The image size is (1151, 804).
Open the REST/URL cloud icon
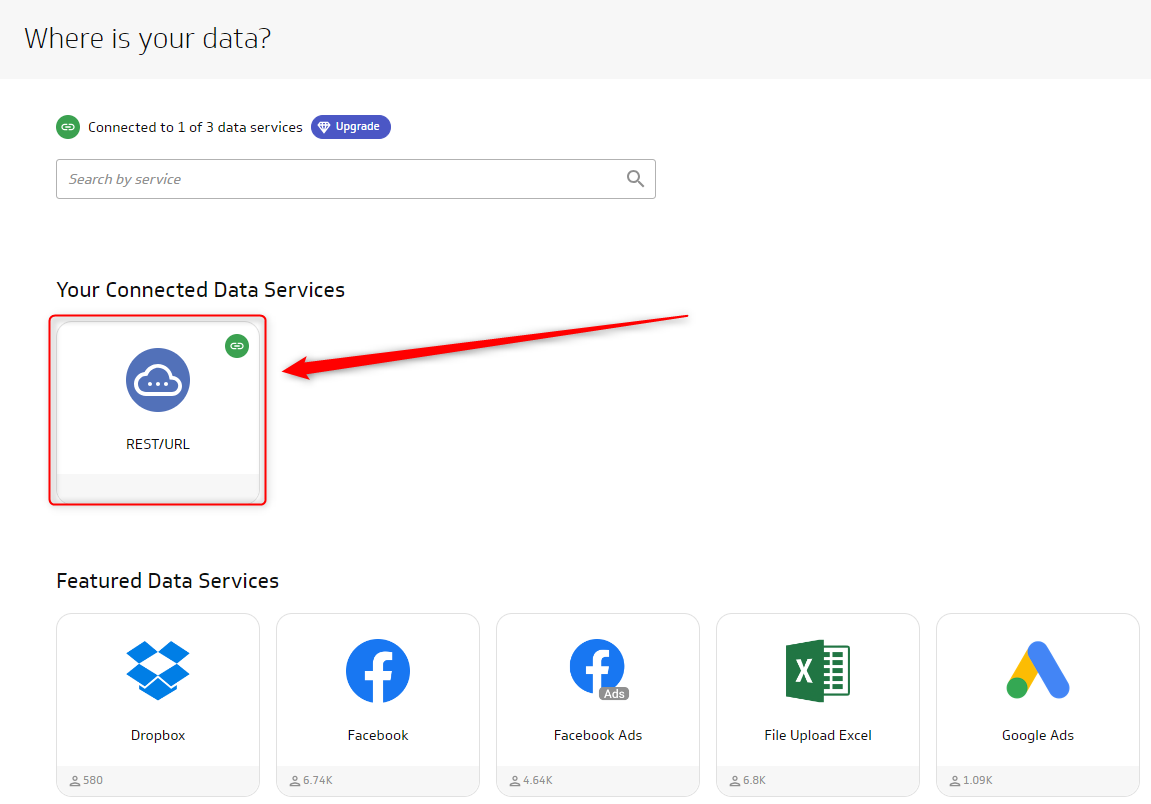pos(158,380)
